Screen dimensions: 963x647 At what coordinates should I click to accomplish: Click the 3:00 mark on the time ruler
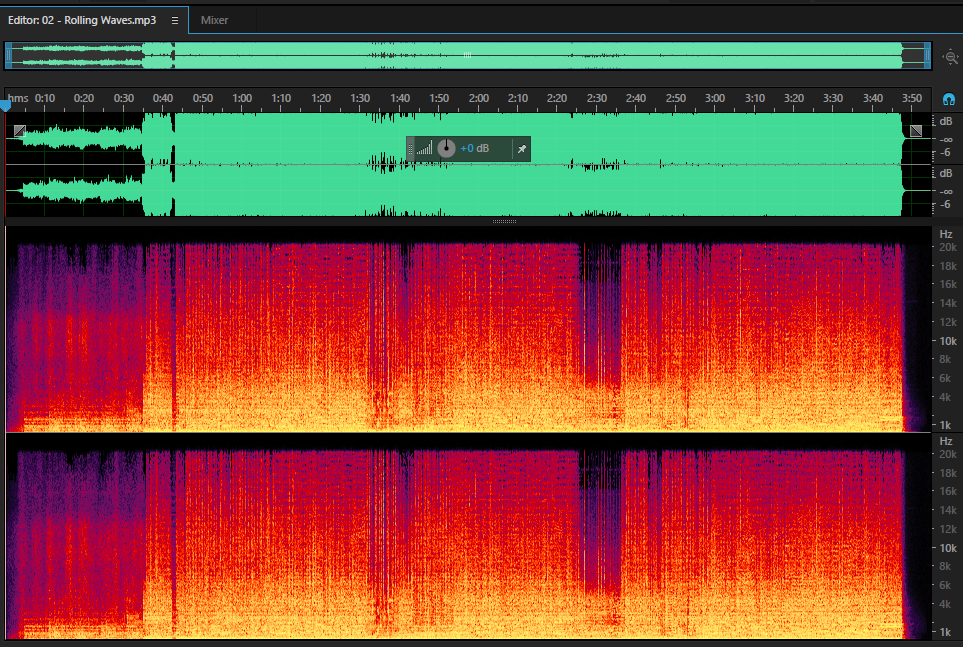[715, 98]
